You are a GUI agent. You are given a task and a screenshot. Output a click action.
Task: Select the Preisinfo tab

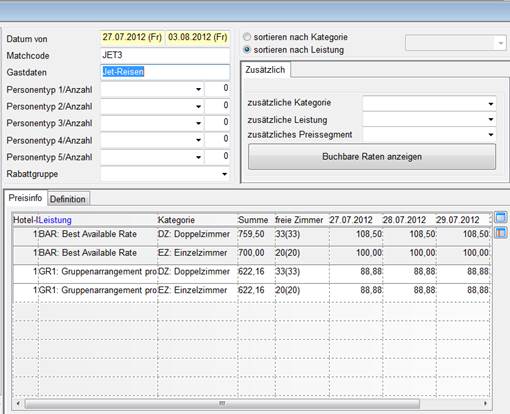pos(25,198)
